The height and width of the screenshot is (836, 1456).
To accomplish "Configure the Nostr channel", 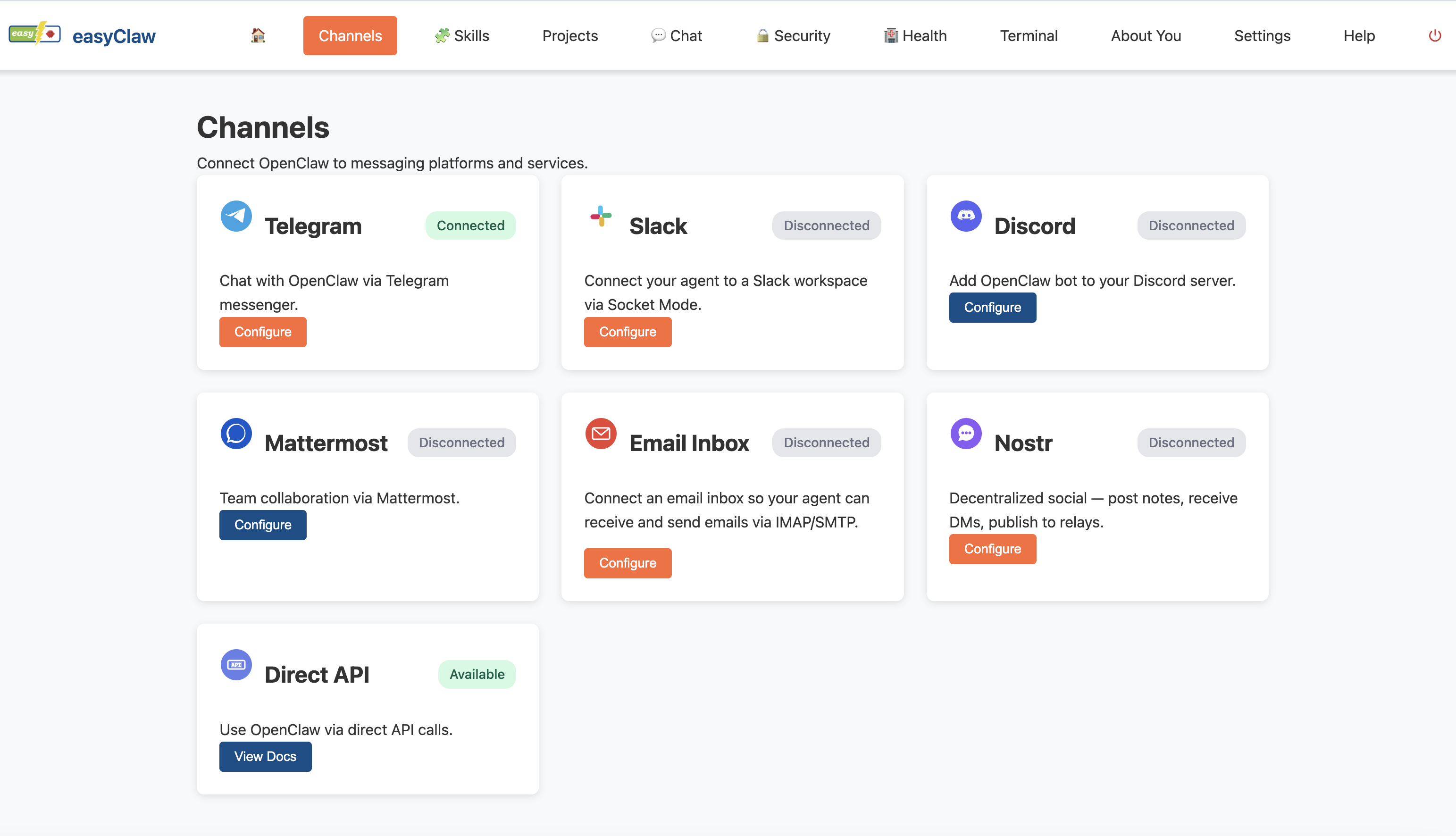I will point(992,549).
